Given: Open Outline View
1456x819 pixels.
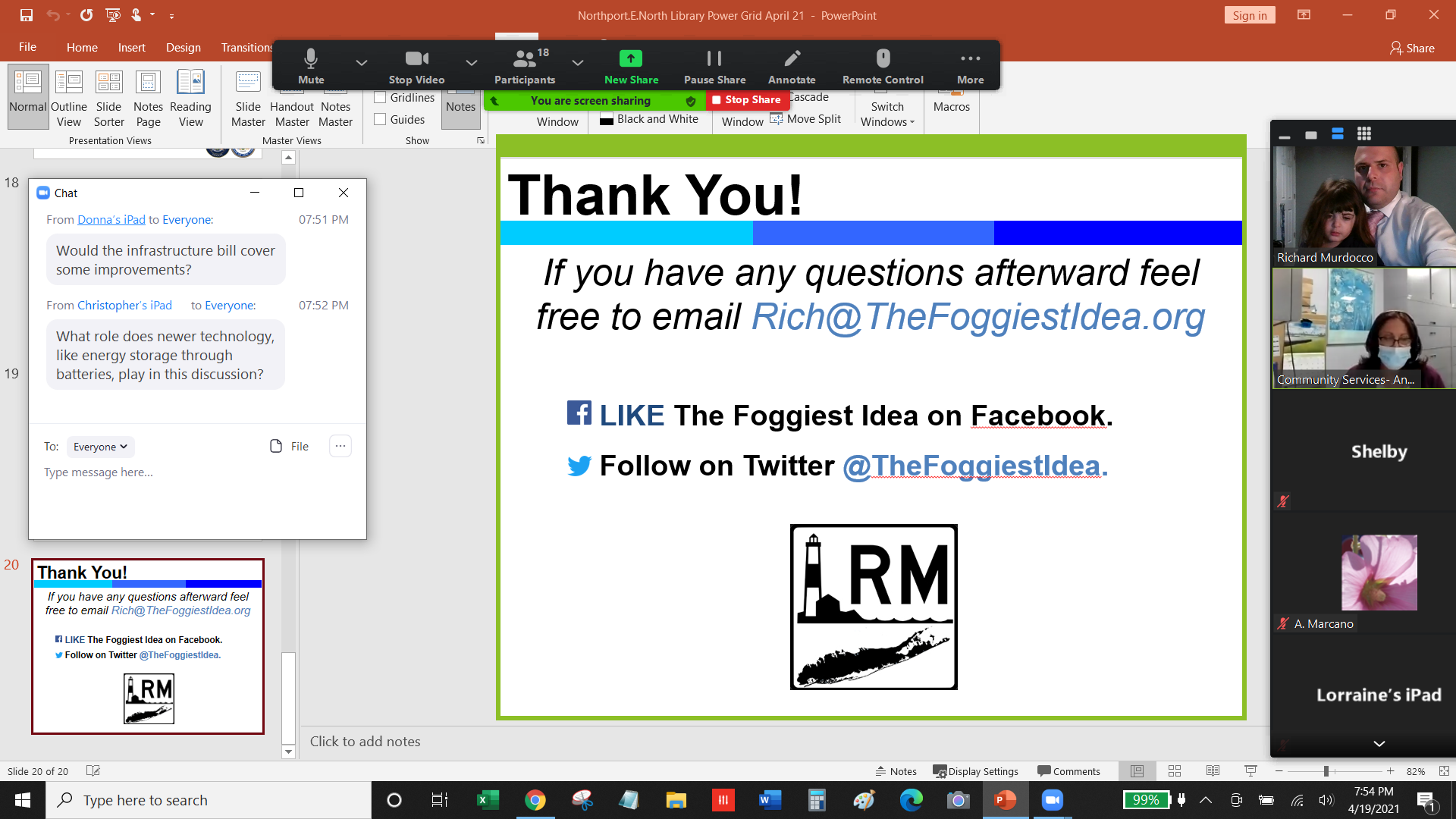Looking at the screenshot, I should point(69,96).
